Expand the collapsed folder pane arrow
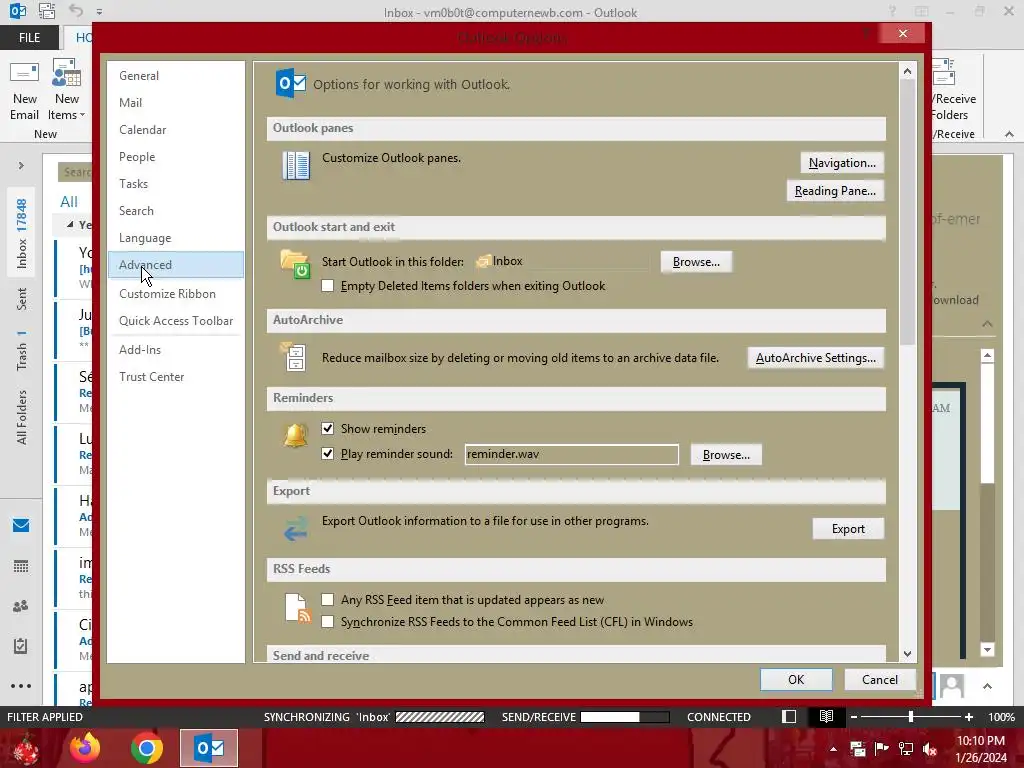 click(x=21, y=166)
